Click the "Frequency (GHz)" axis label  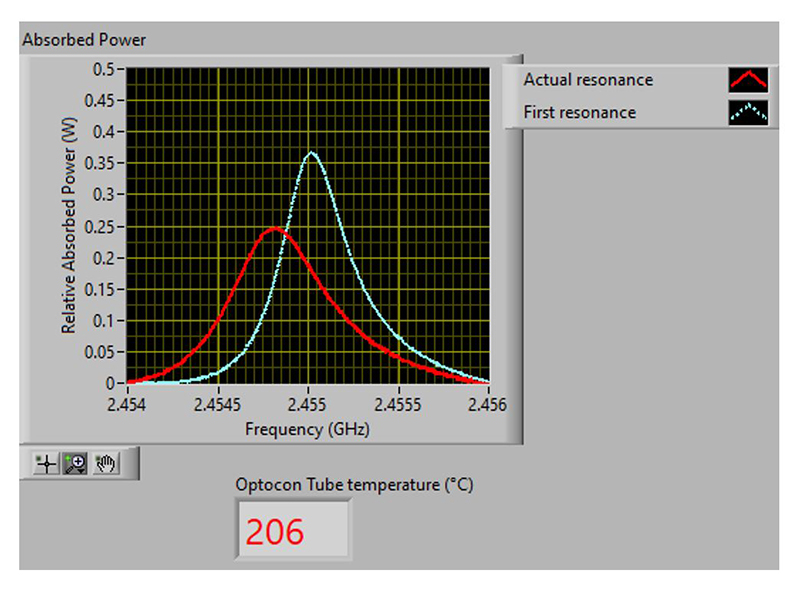[307, 428]
